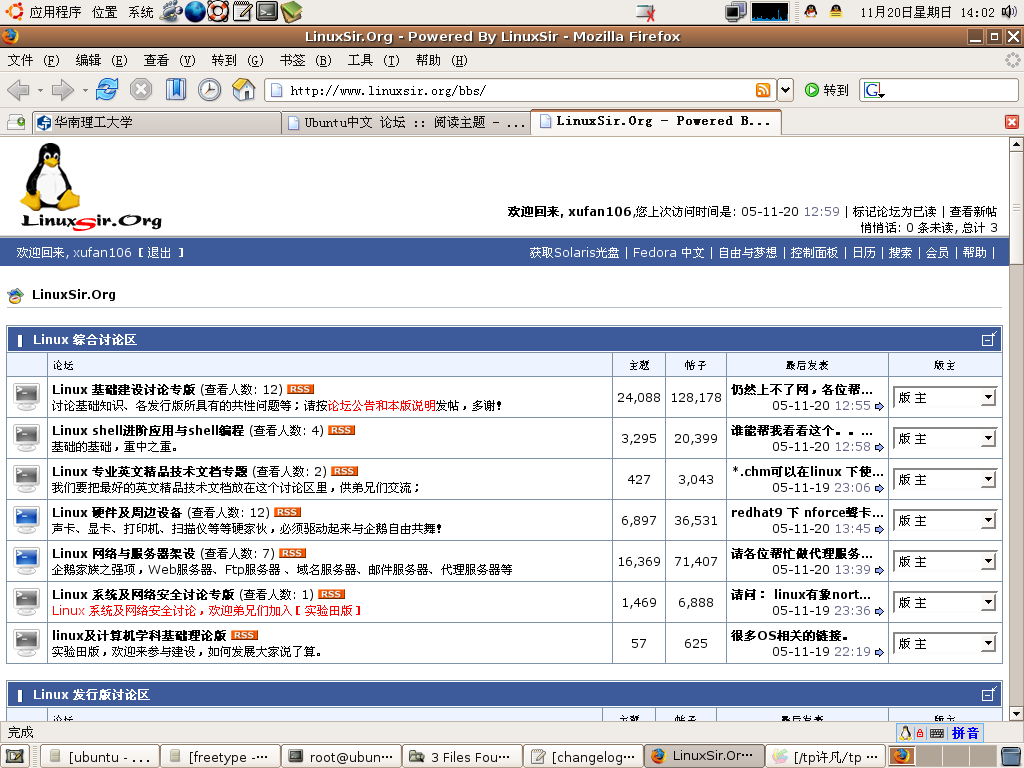1024x768 pixels.
Task: Click the Tux penguin input method icon
Action: (906, 733)
